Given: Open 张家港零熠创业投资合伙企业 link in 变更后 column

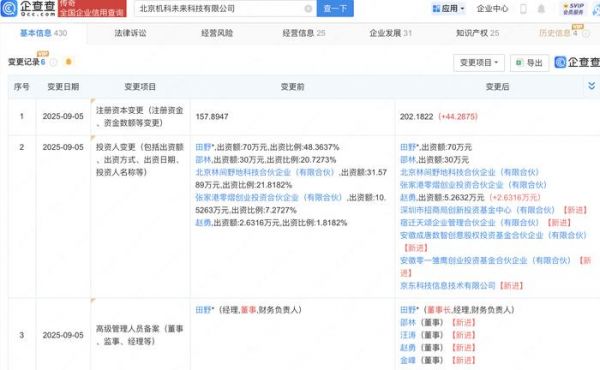Looking at the screenshot, I should (x=473, y=185).
